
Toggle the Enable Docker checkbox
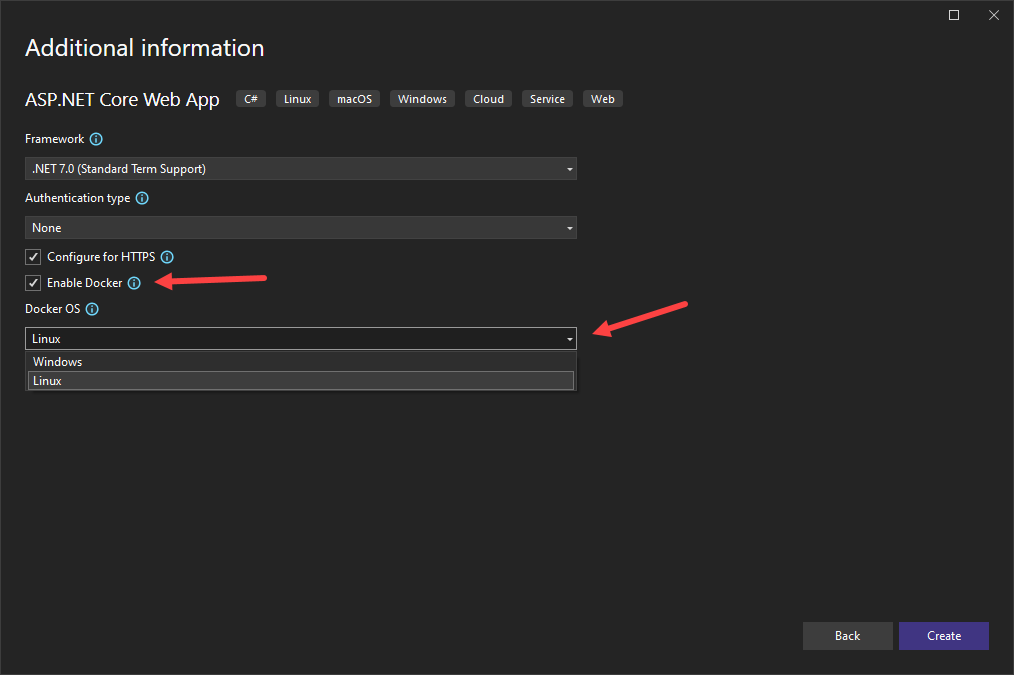(x=33, y=283)
